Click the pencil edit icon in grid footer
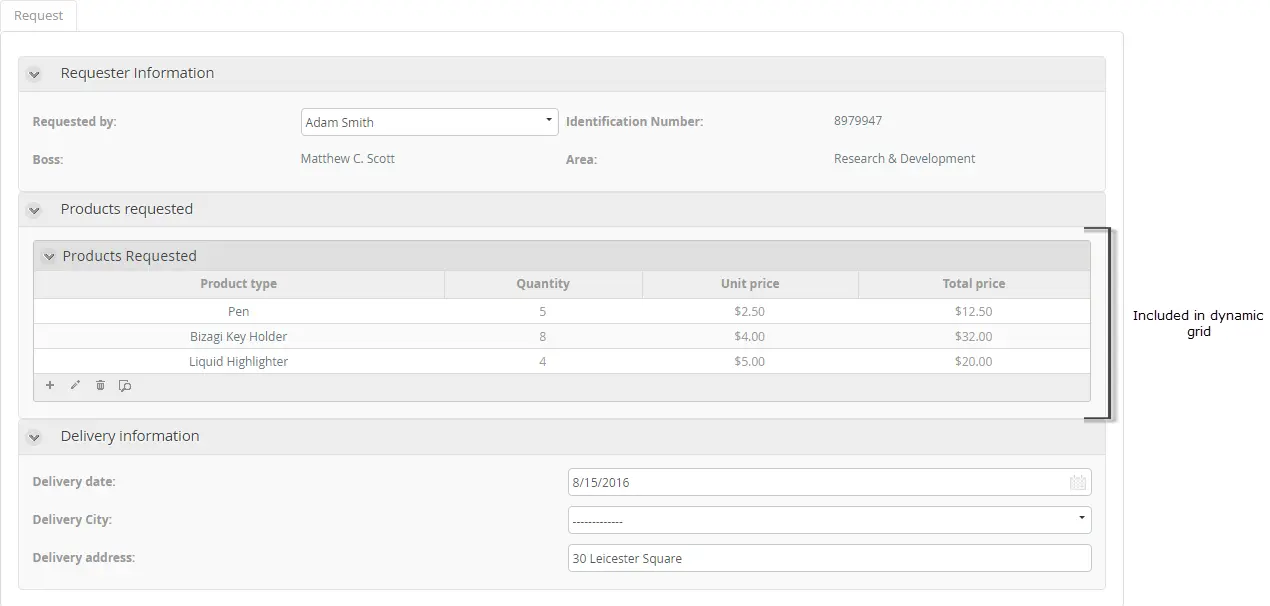 click(x=75, y=385)
